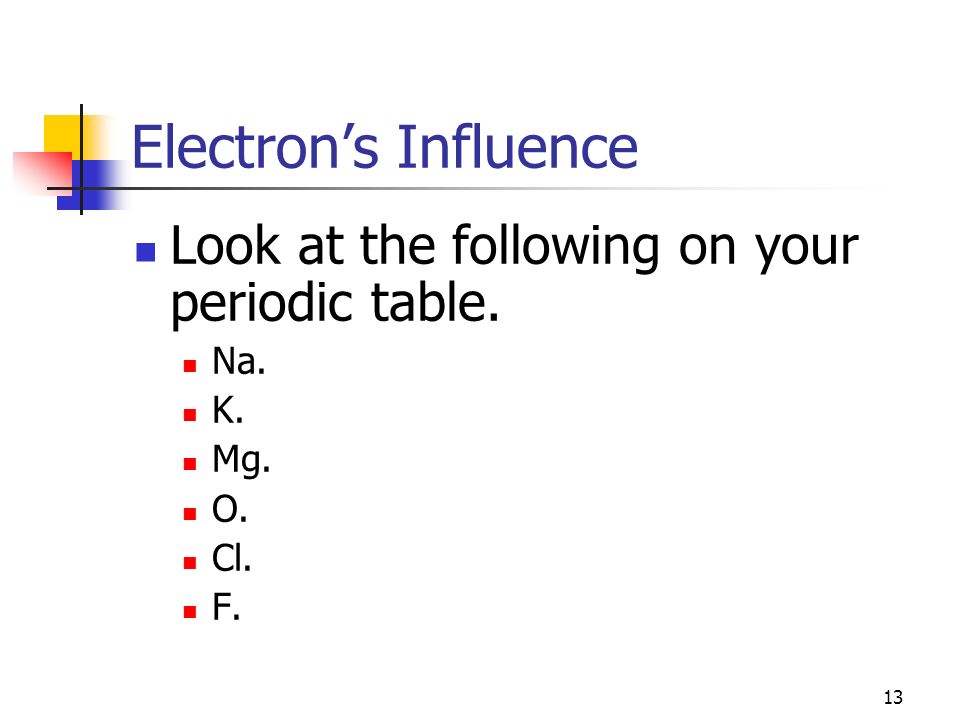960x720 pixels.
Task: Click the red bullet next to F
Action: 190,611
